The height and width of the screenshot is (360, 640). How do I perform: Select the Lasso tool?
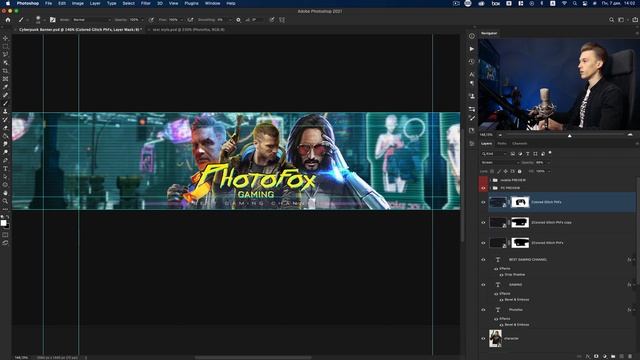pyautogui.click(x=5, y=54)
